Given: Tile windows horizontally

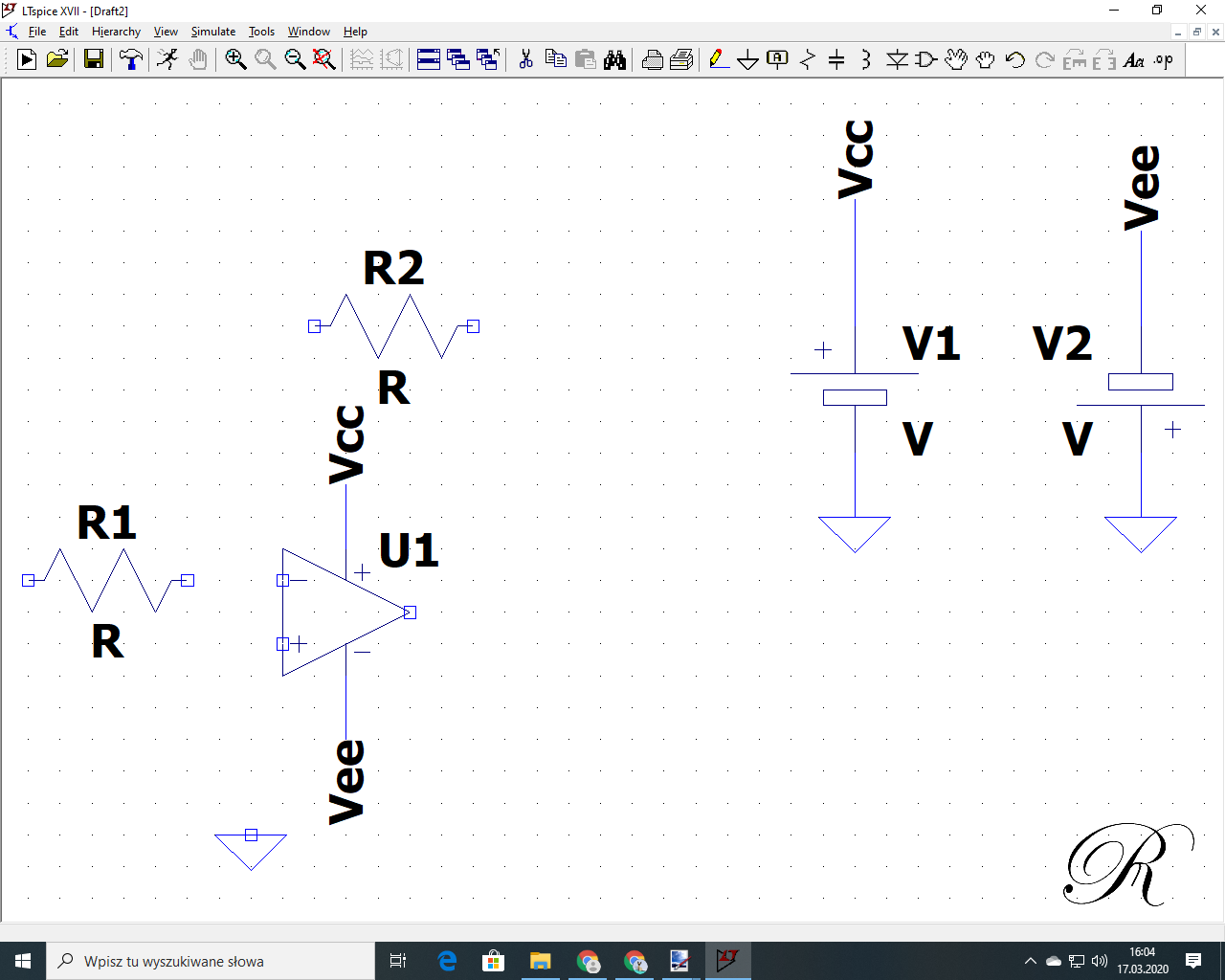Looking at the screenshot, I should 429,59.
